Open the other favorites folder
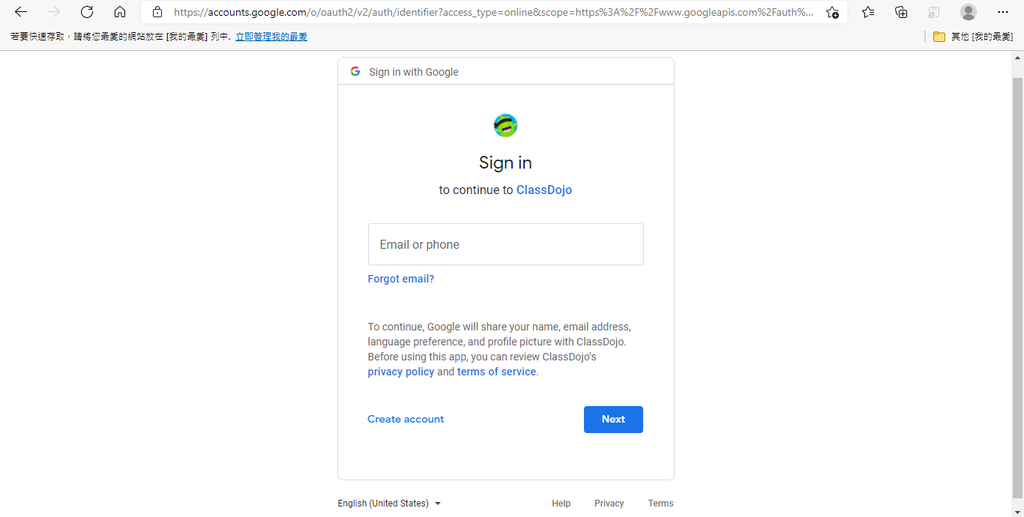 (972, 37)
